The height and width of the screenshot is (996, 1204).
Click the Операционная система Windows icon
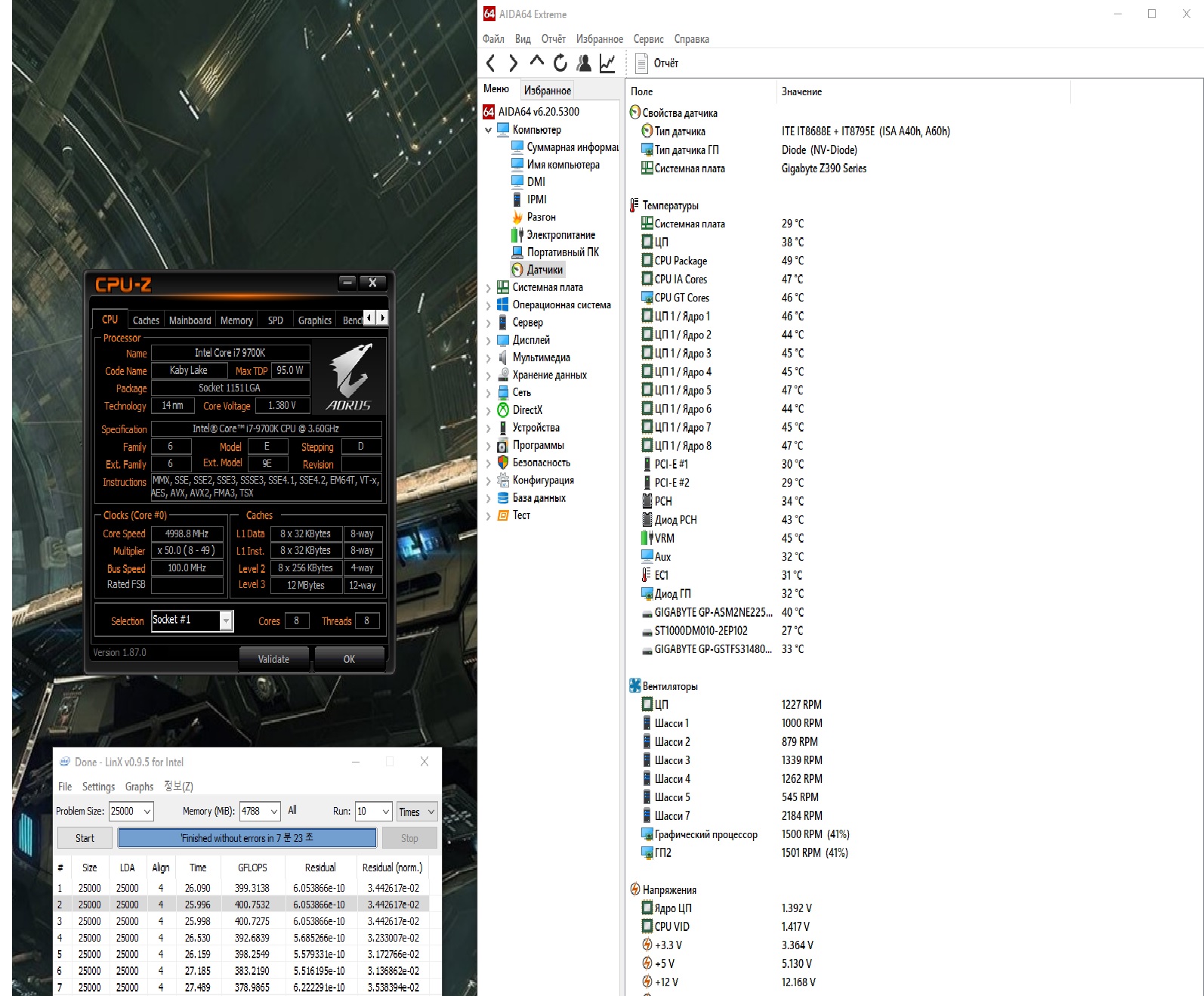tap(503, 305)
